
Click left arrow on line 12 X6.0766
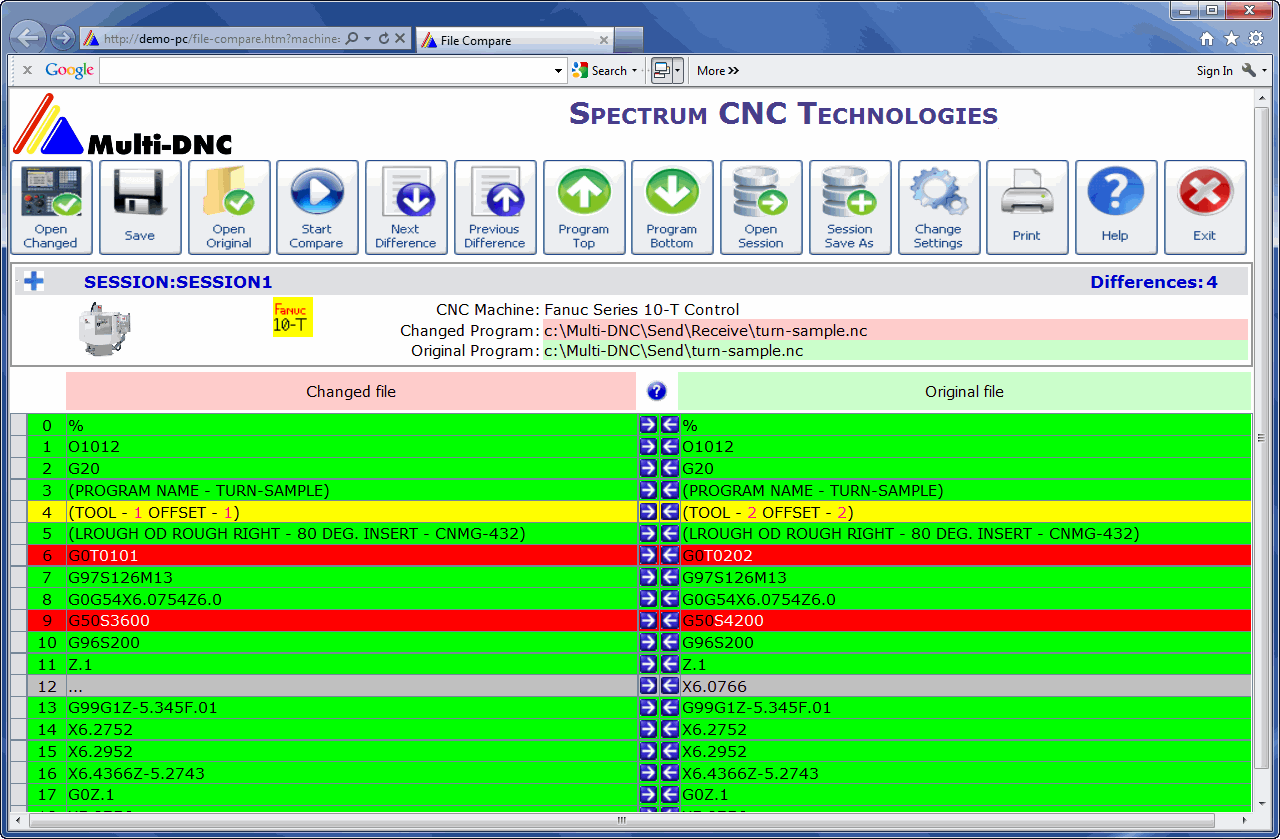coord(670,685)
